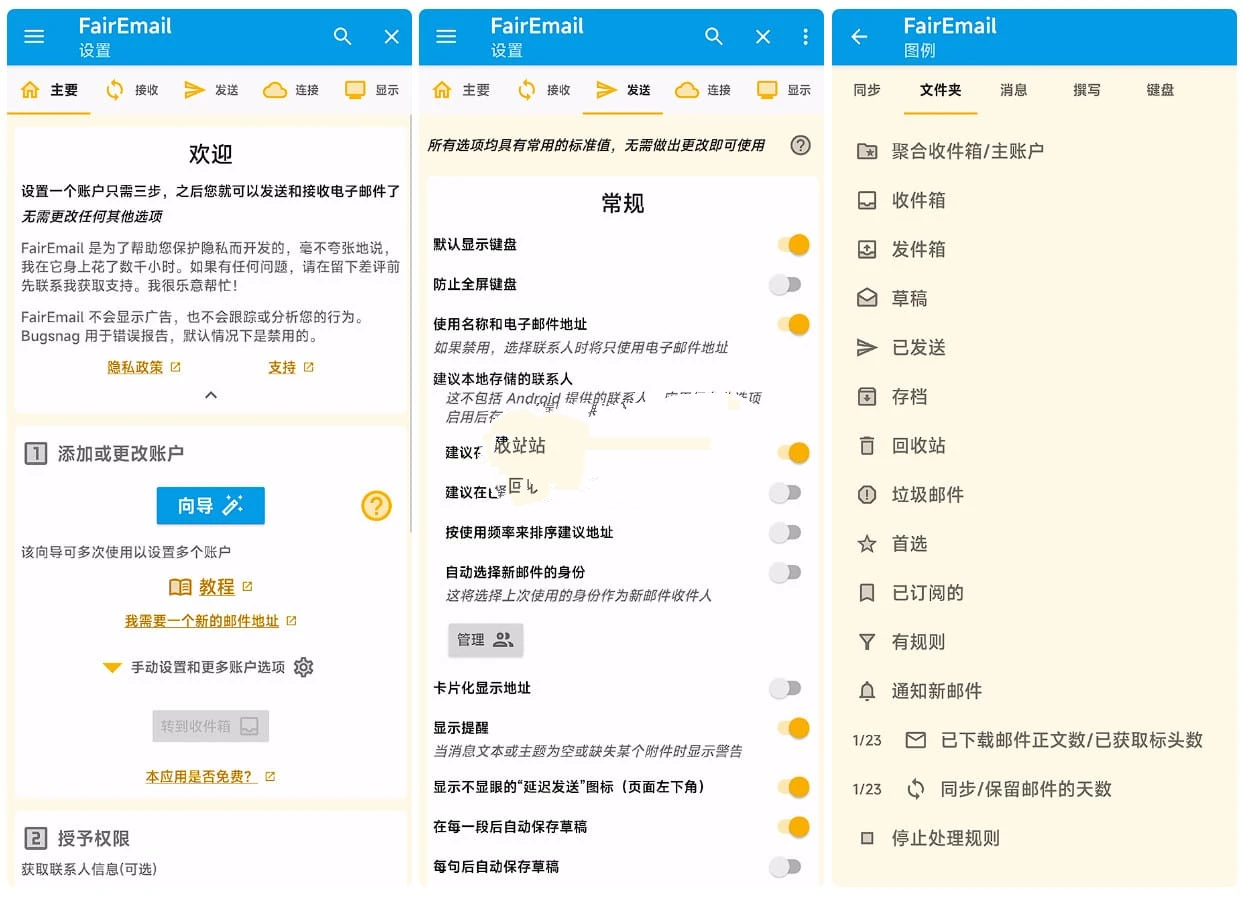Open the 显示 tab on the 常规 settings screen
The width and height of the screenshot is (1243, 900).
pos(783,90)
